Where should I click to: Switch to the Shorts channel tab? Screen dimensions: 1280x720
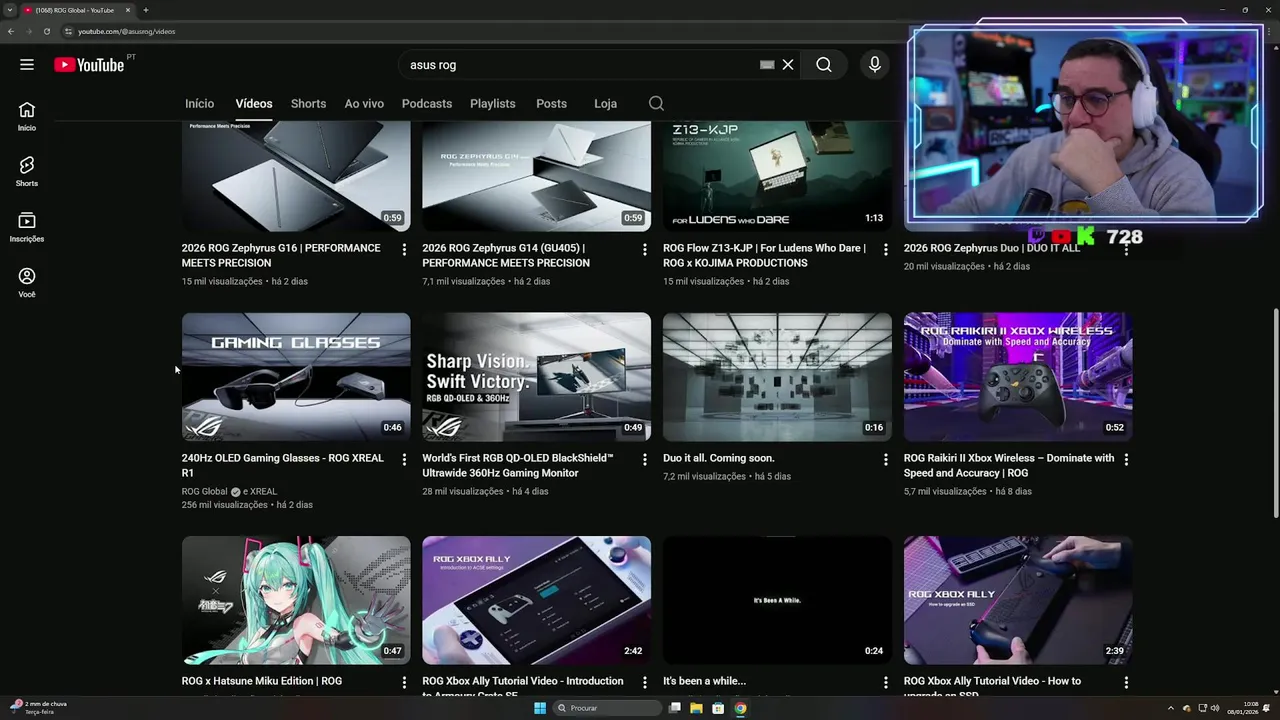(308, 103)
